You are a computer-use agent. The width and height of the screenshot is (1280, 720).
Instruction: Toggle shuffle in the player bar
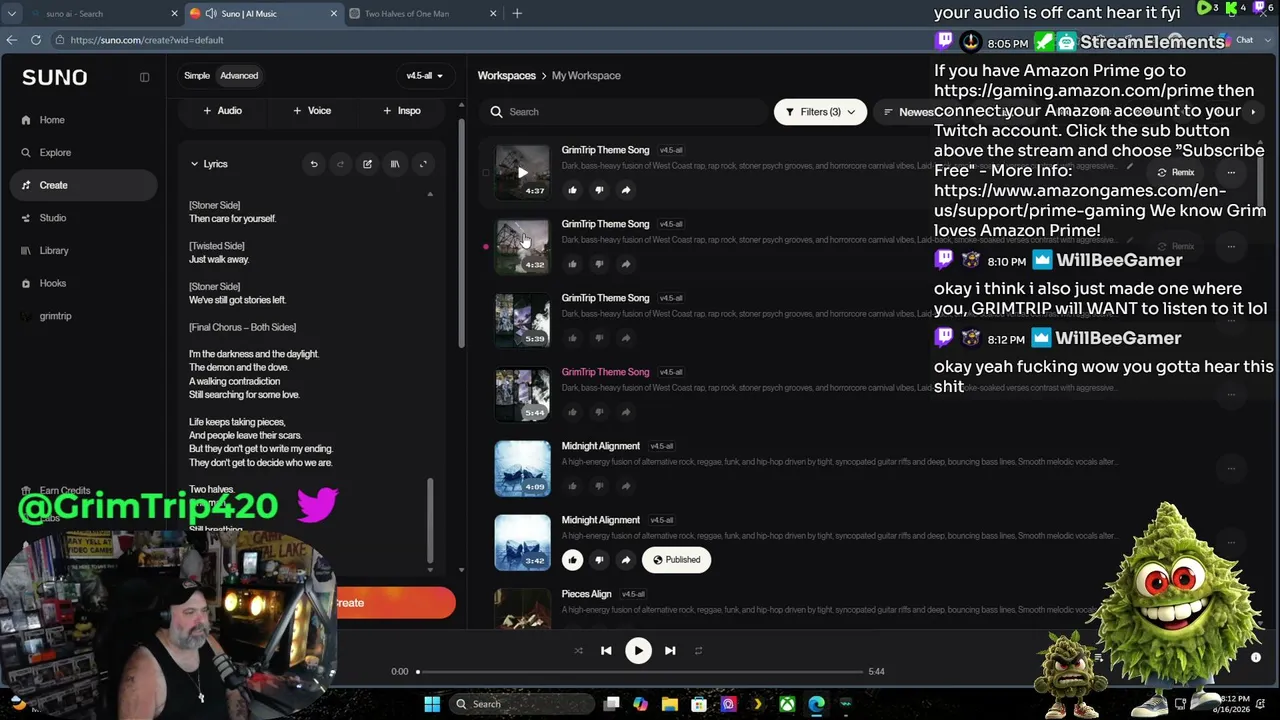(x=578, y=651)
